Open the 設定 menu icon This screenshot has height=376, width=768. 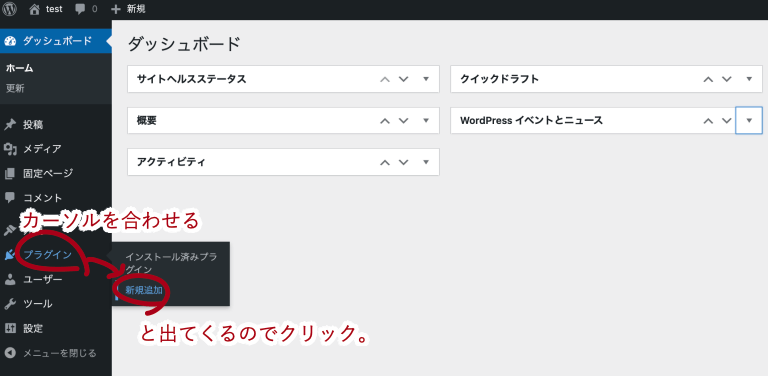[10, 328]
